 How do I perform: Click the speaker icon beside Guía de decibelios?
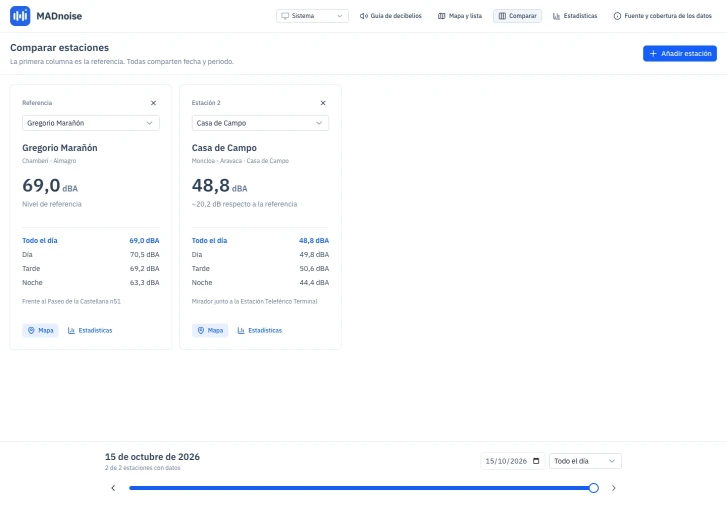click(x=364, y=16)
